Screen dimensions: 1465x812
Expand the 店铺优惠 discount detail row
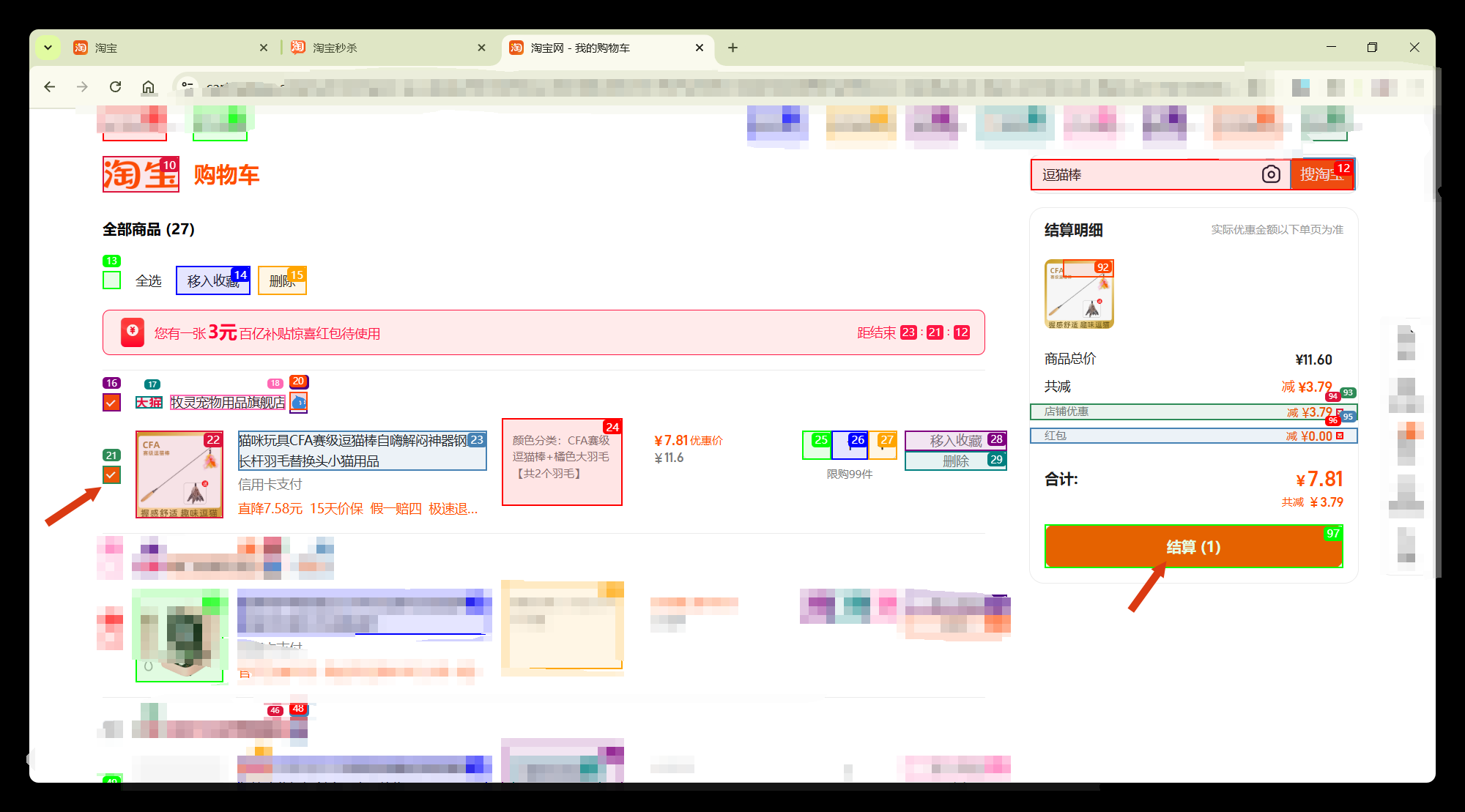point(1193,411)
